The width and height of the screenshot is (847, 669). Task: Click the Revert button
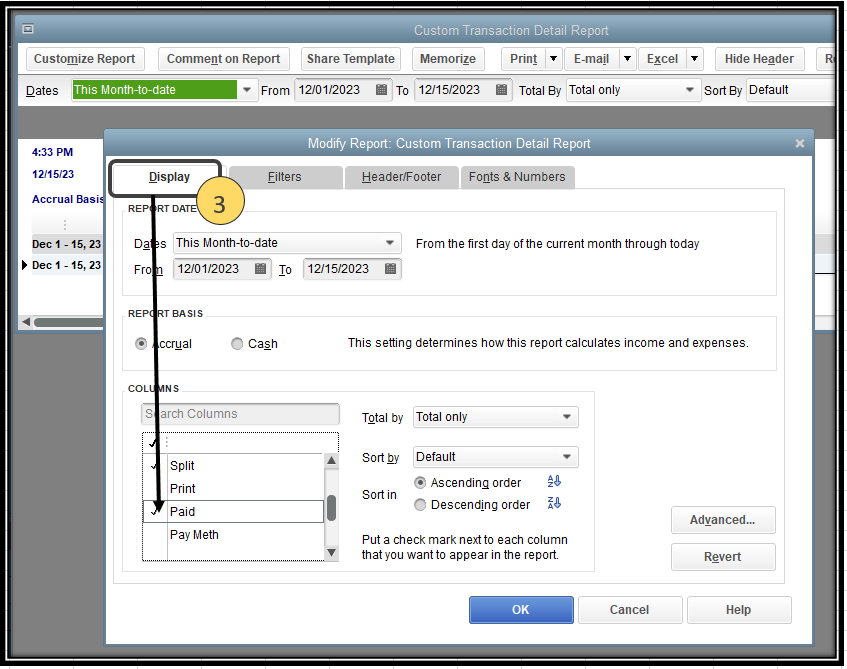point(722,557)
